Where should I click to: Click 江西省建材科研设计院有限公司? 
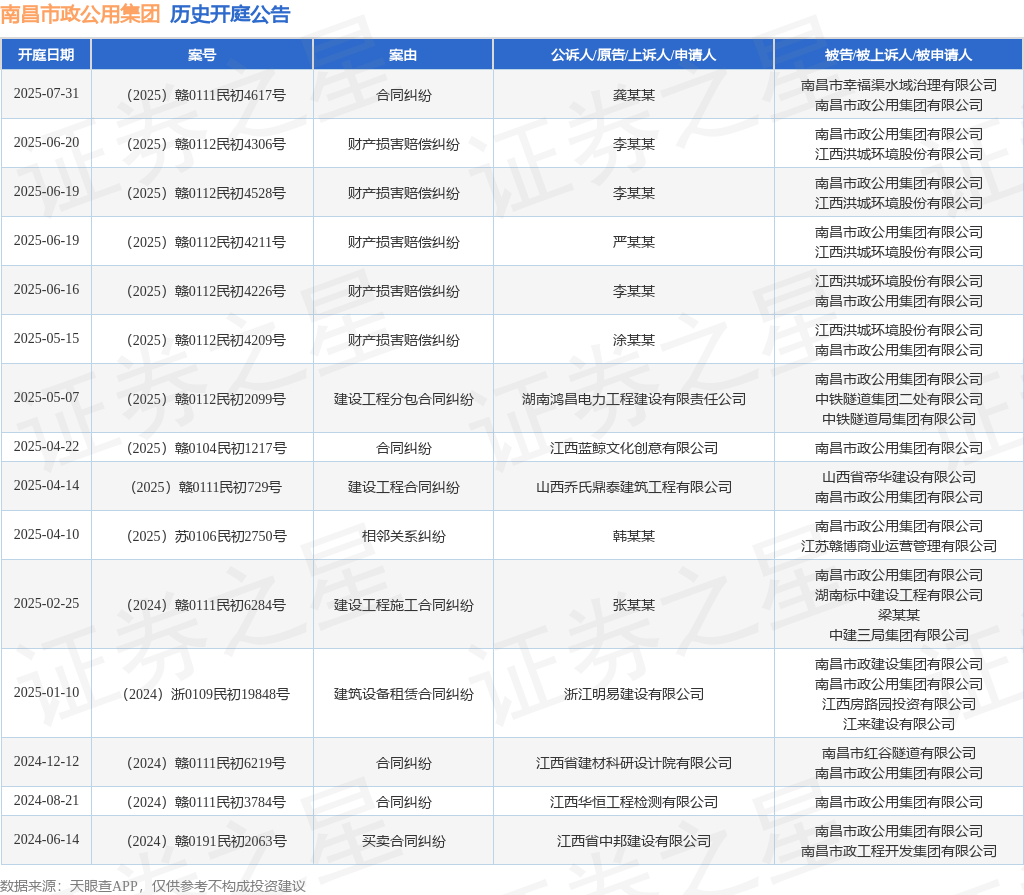[x=633, y=763]
